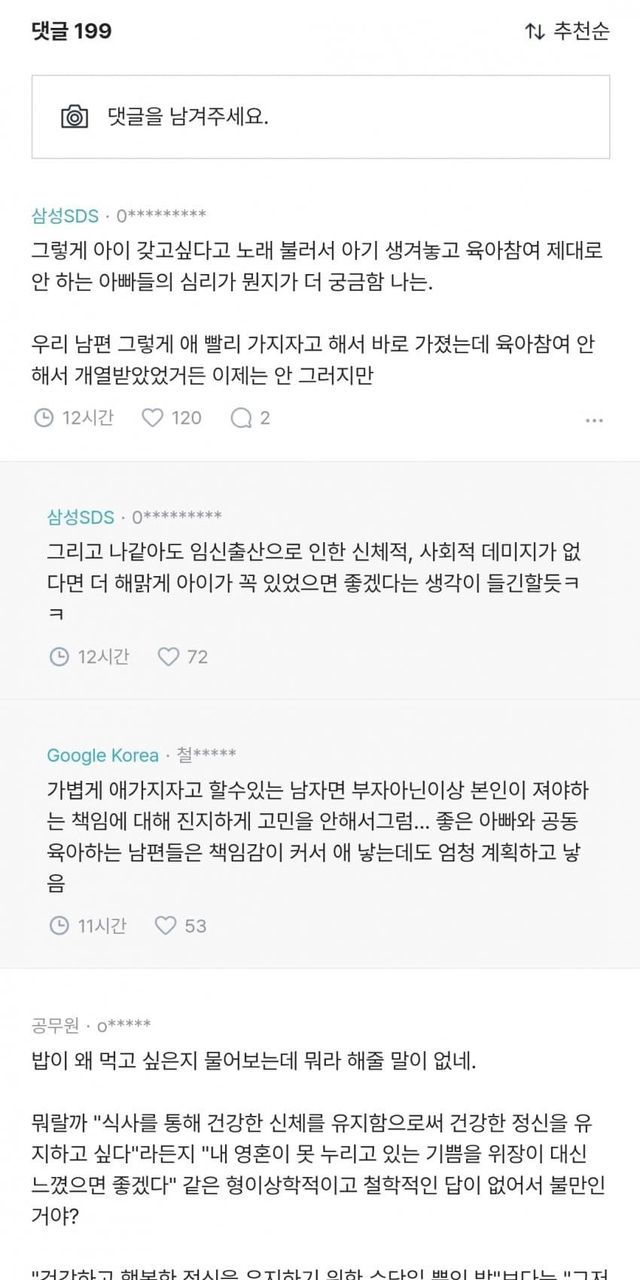Click the sort arrows icon beside 추천순

pos(534,31)
